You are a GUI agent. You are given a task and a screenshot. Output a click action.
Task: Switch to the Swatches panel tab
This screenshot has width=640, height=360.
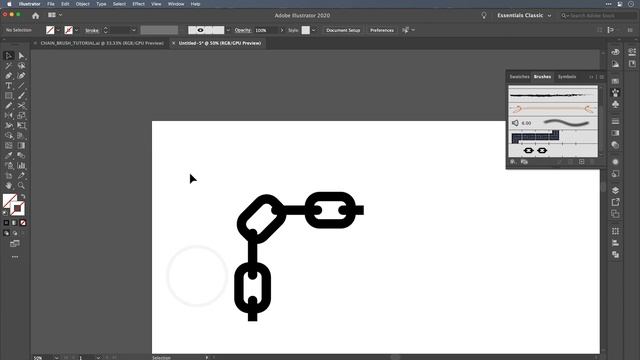(x=519, y=77)
